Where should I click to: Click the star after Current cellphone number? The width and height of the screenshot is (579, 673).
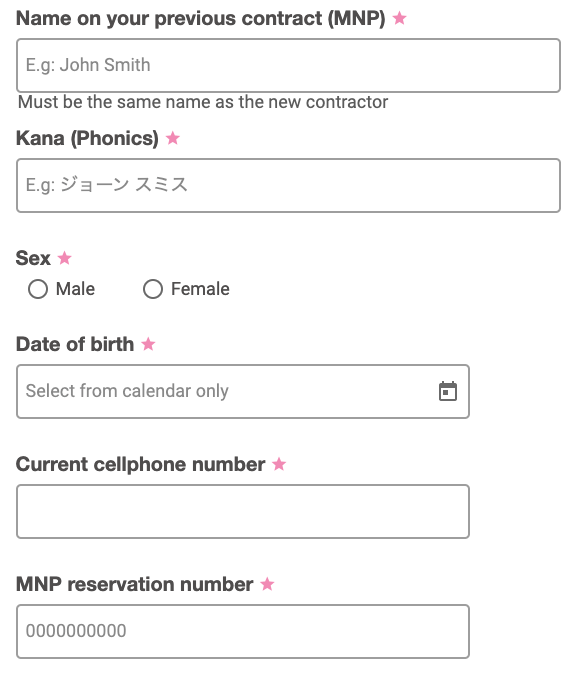(x=279, y=464)
